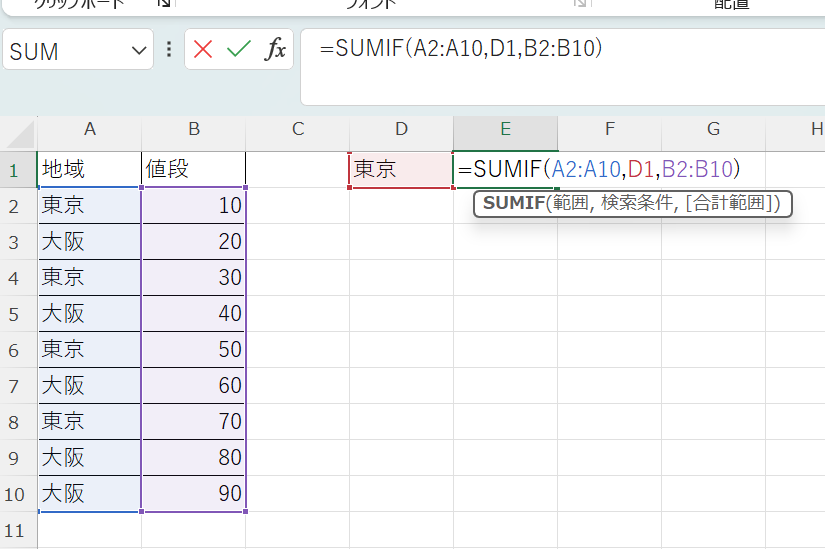The height and width of the screenshot is (549, 825).
Task: Cancel the formula entry with the X icon
Action: click(204, 50)
